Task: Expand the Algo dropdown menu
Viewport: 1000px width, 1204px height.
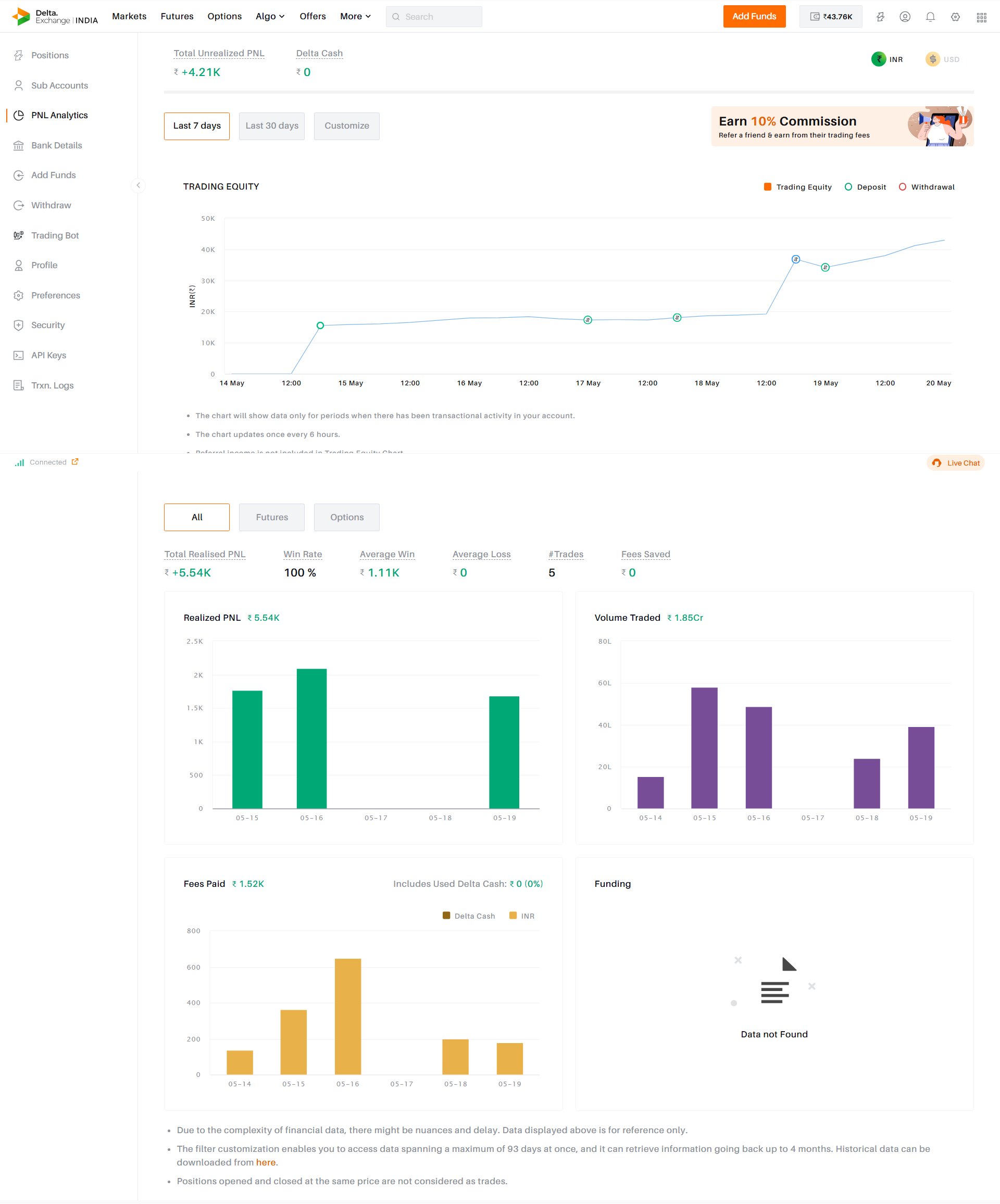Action: 270,17
